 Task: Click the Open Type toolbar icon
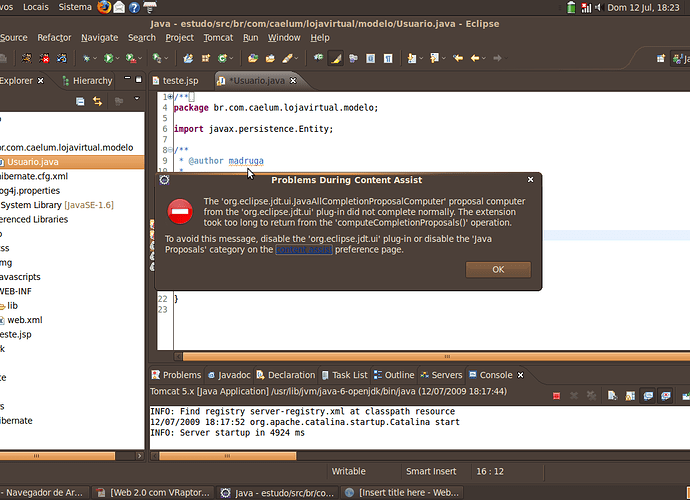coord(253,58)
